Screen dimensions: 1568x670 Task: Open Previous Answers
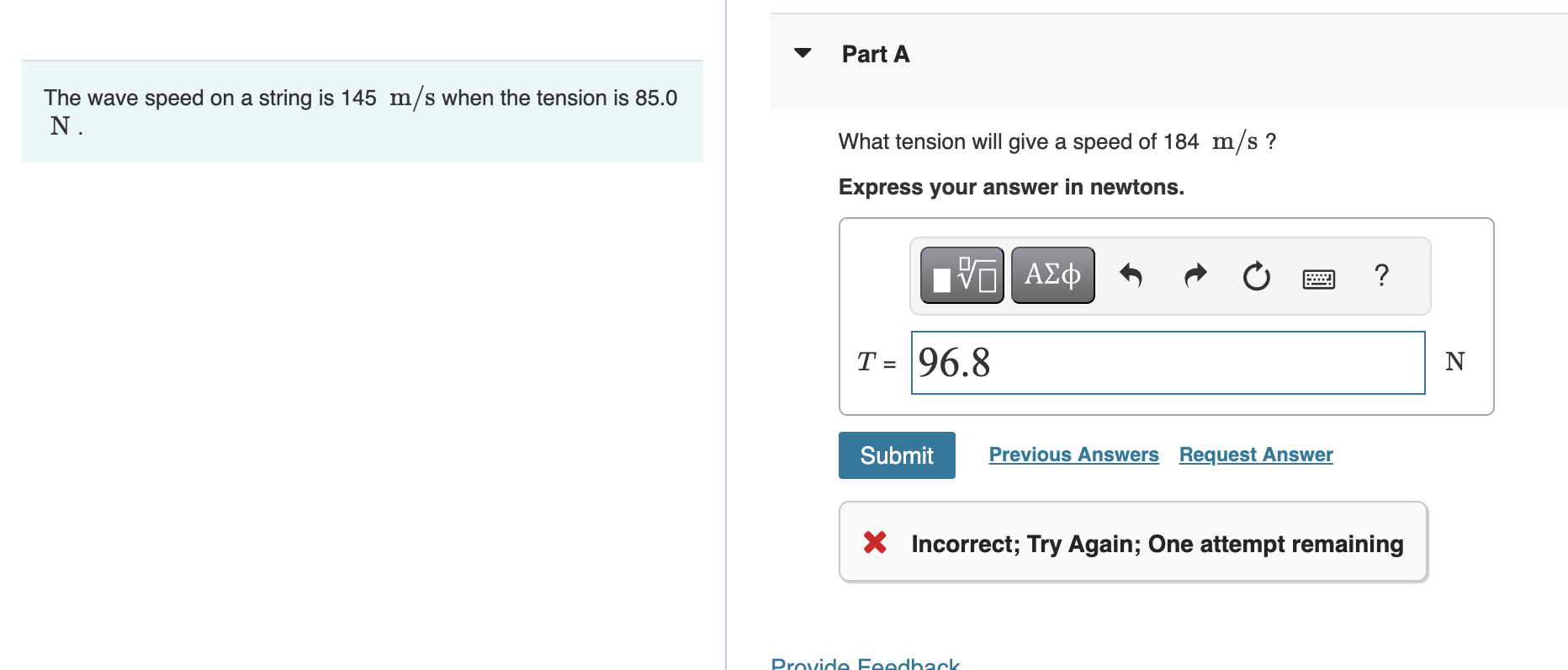pyautogui.click(x=1073, y=455)
